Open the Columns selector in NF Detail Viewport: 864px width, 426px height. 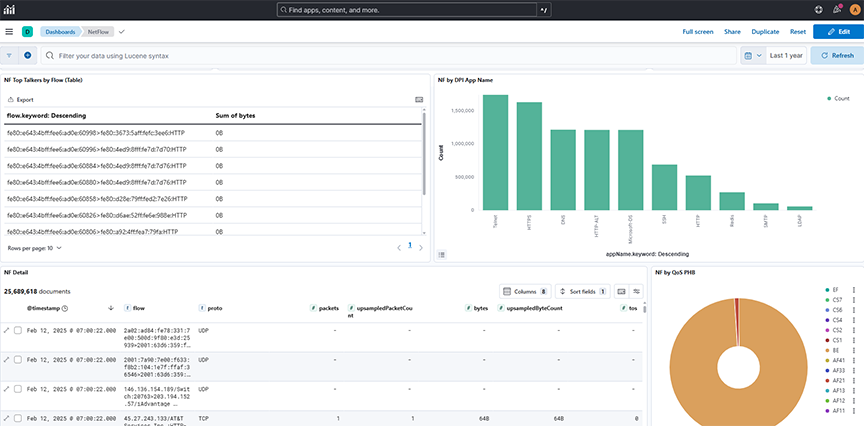[525, 291]
